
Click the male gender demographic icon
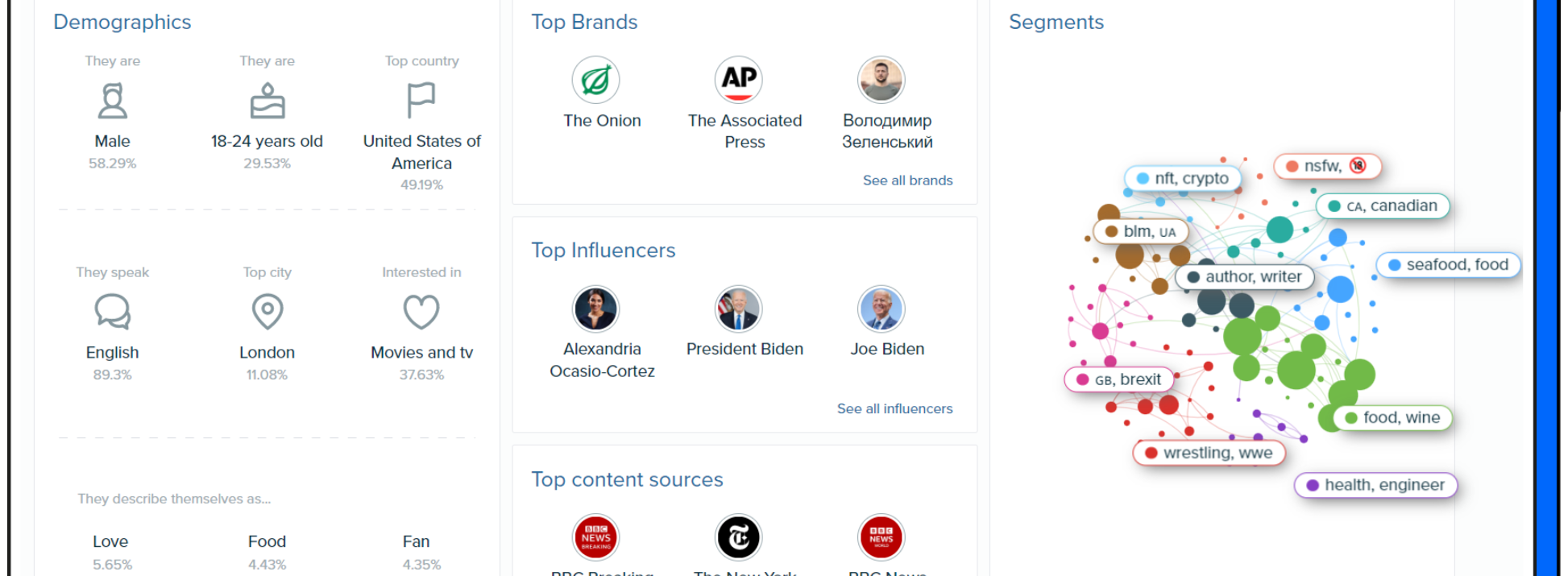(x=112, y=102)
